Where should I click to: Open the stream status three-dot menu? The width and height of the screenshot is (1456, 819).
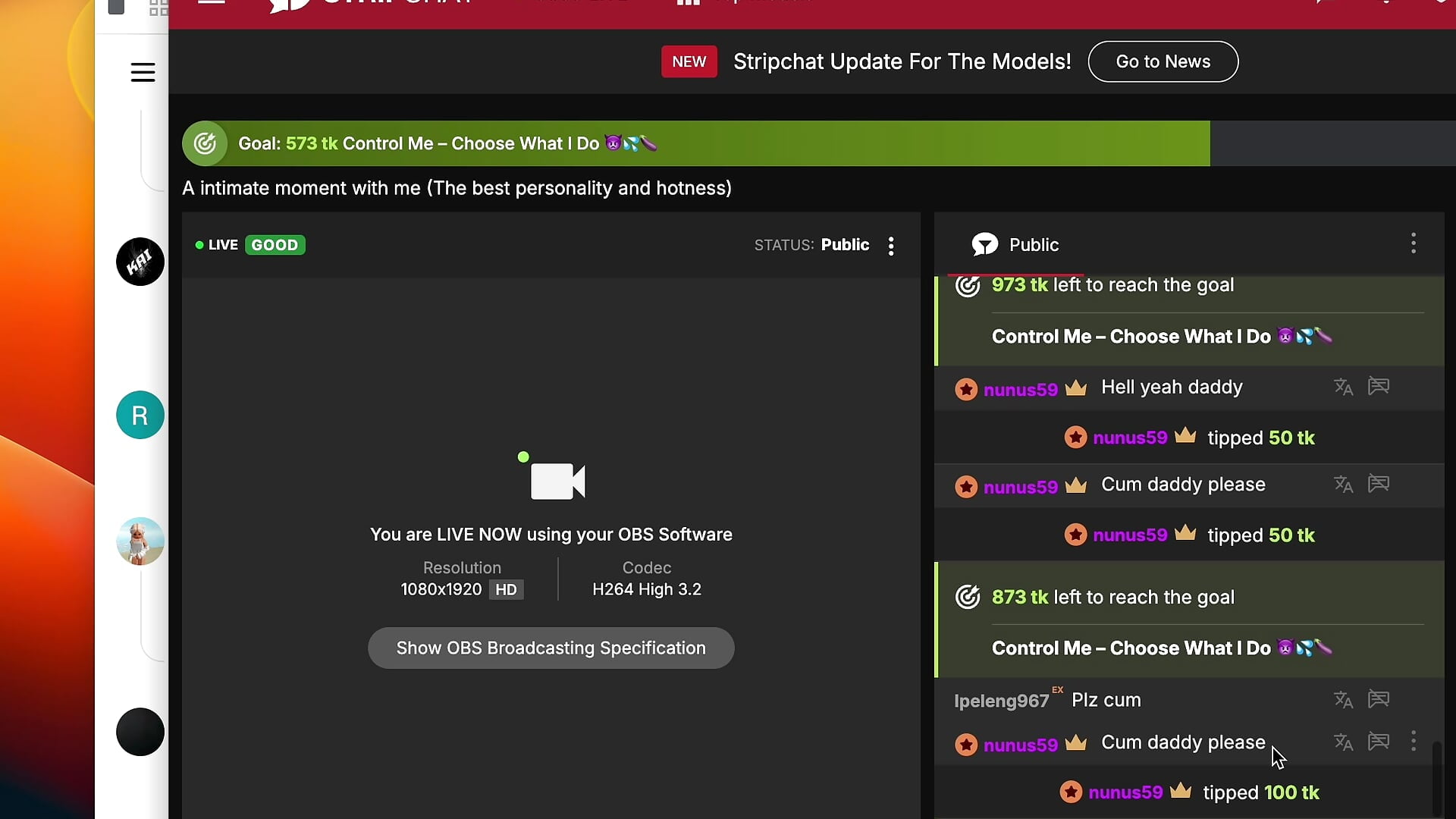pos(891,246)
